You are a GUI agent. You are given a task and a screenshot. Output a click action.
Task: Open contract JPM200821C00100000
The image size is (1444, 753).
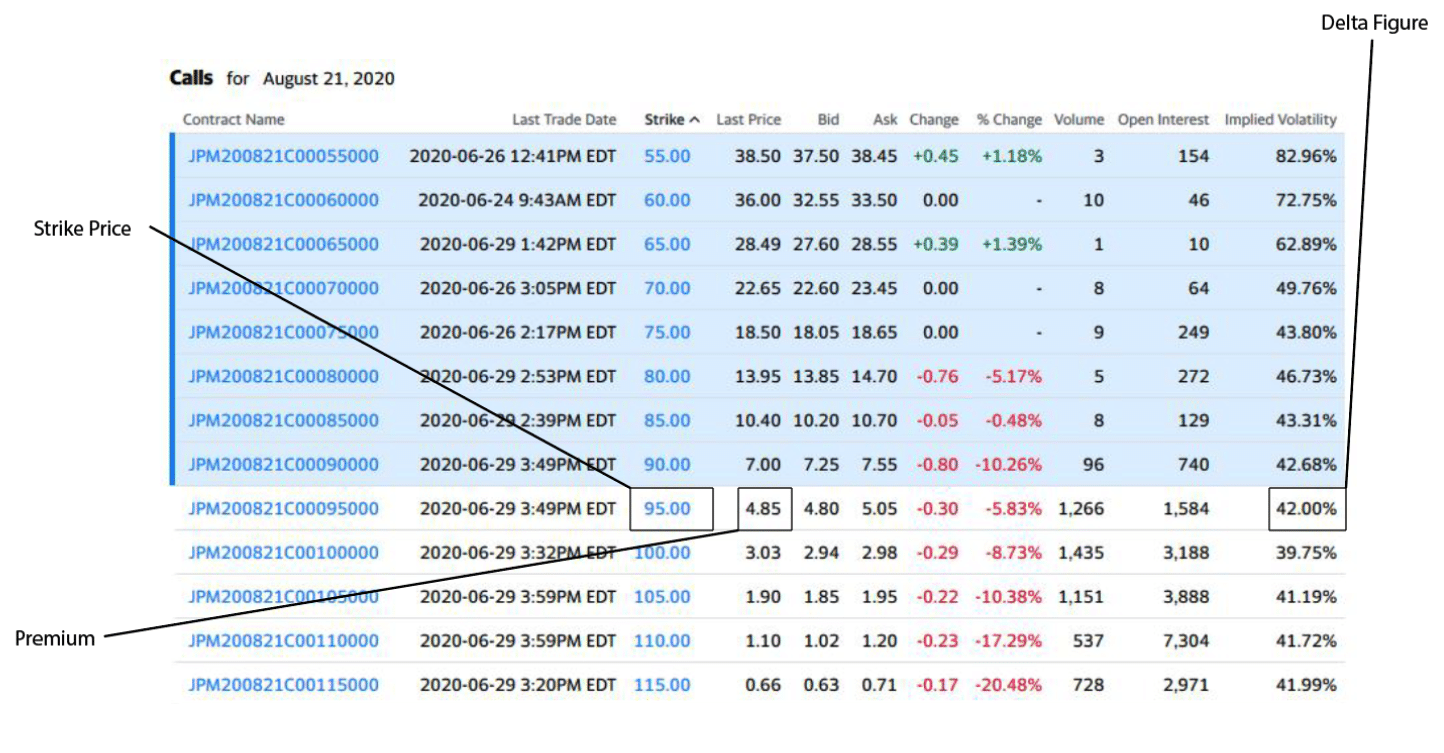(x=284, y=552)
